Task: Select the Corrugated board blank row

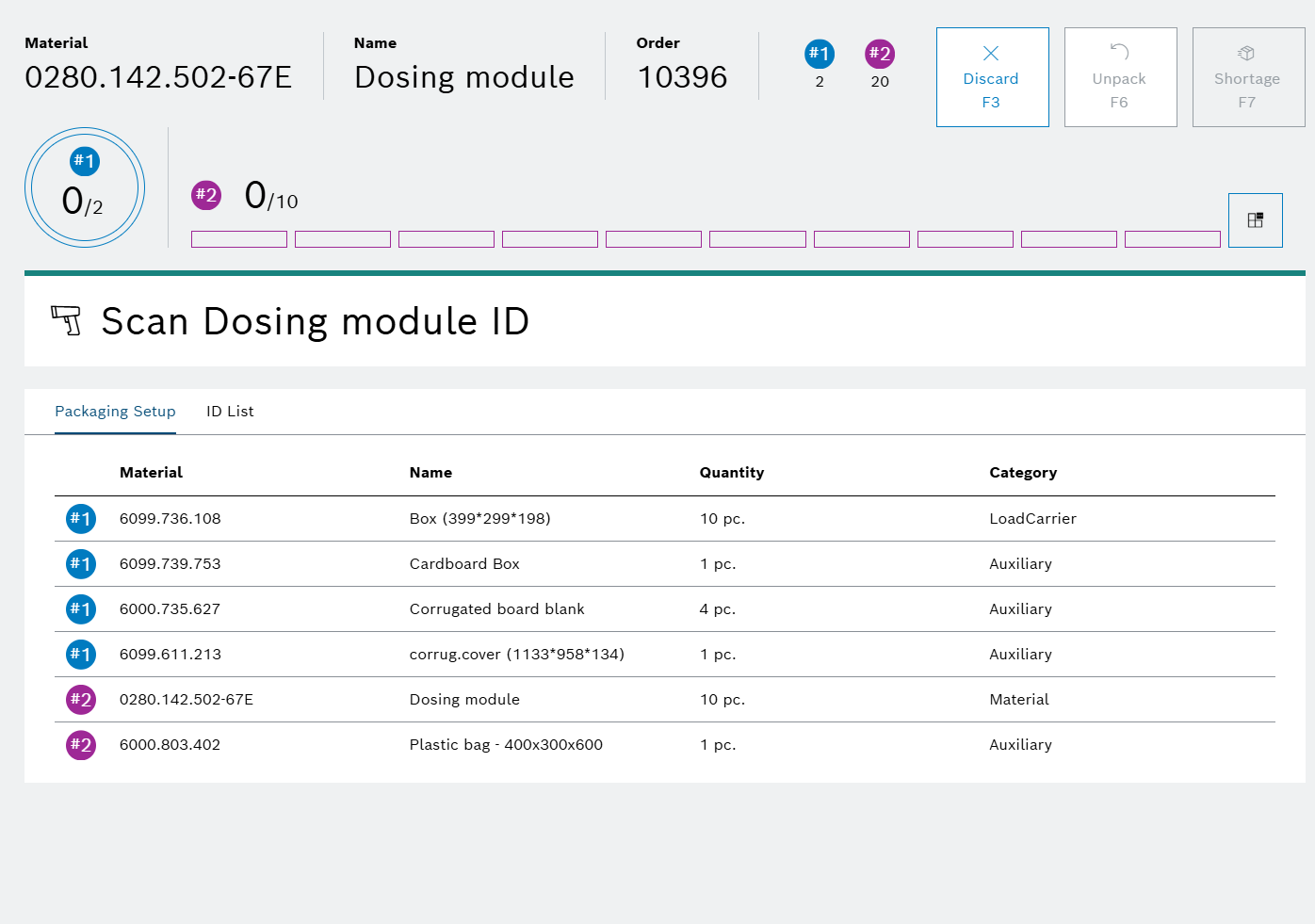Action: [496, 609]
